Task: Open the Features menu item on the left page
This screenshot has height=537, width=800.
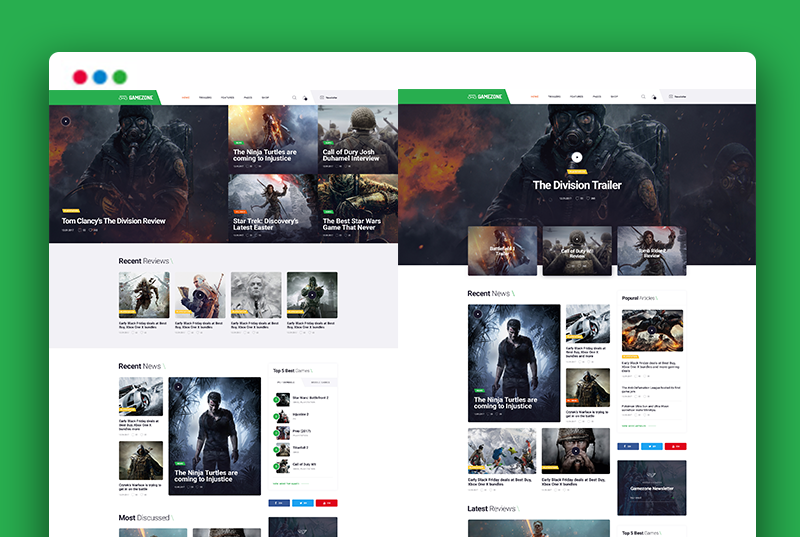Action: (228, 97)
